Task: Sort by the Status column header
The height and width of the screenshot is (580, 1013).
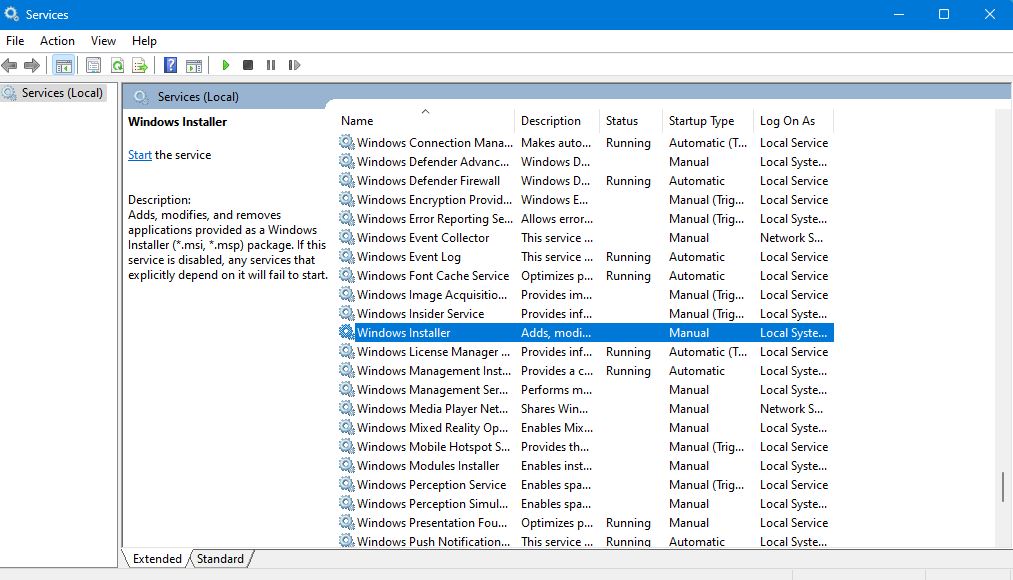Action: [631, 121]
